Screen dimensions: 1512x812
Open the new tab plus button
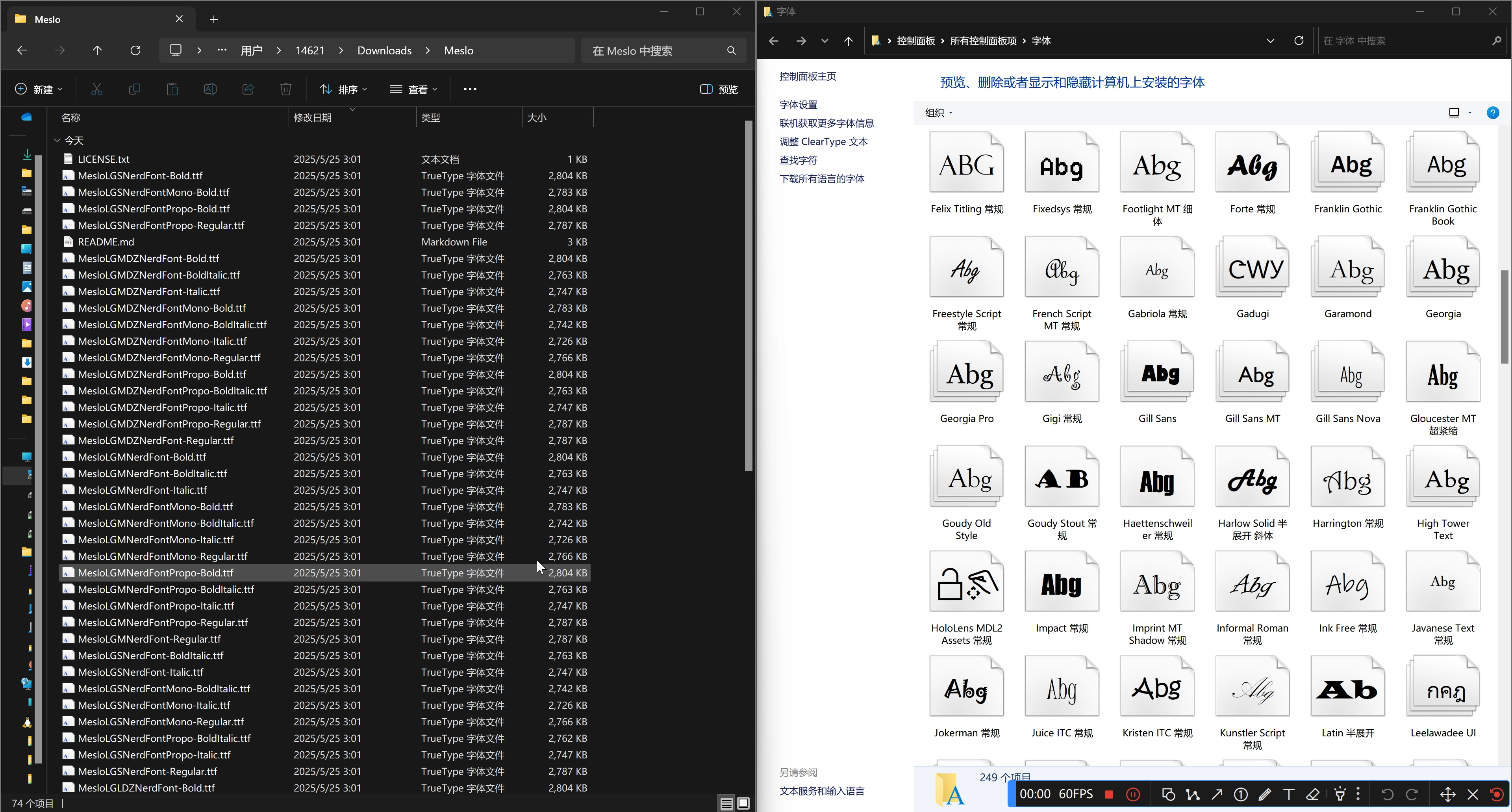click(214, 19)
